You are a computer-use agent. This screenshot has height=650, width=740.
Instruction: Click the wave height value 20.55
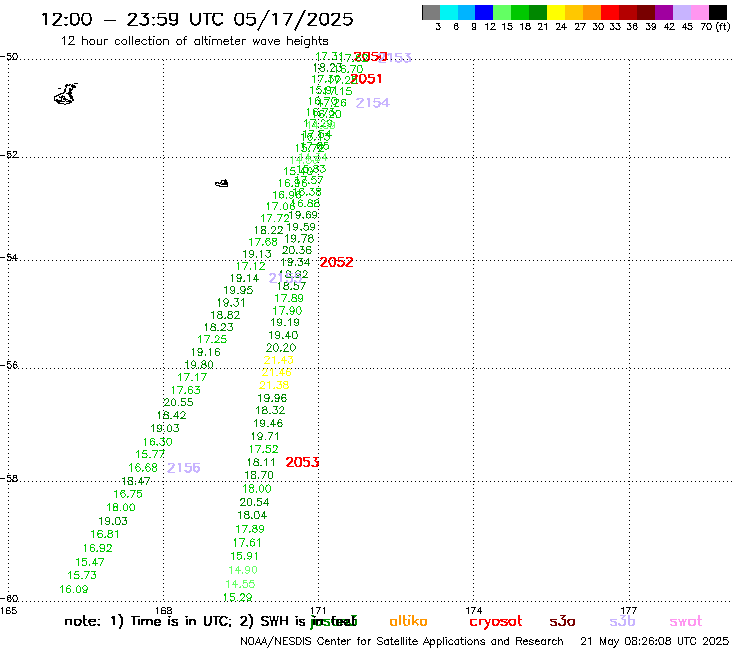pyautogui.click(x=178, y=403)
